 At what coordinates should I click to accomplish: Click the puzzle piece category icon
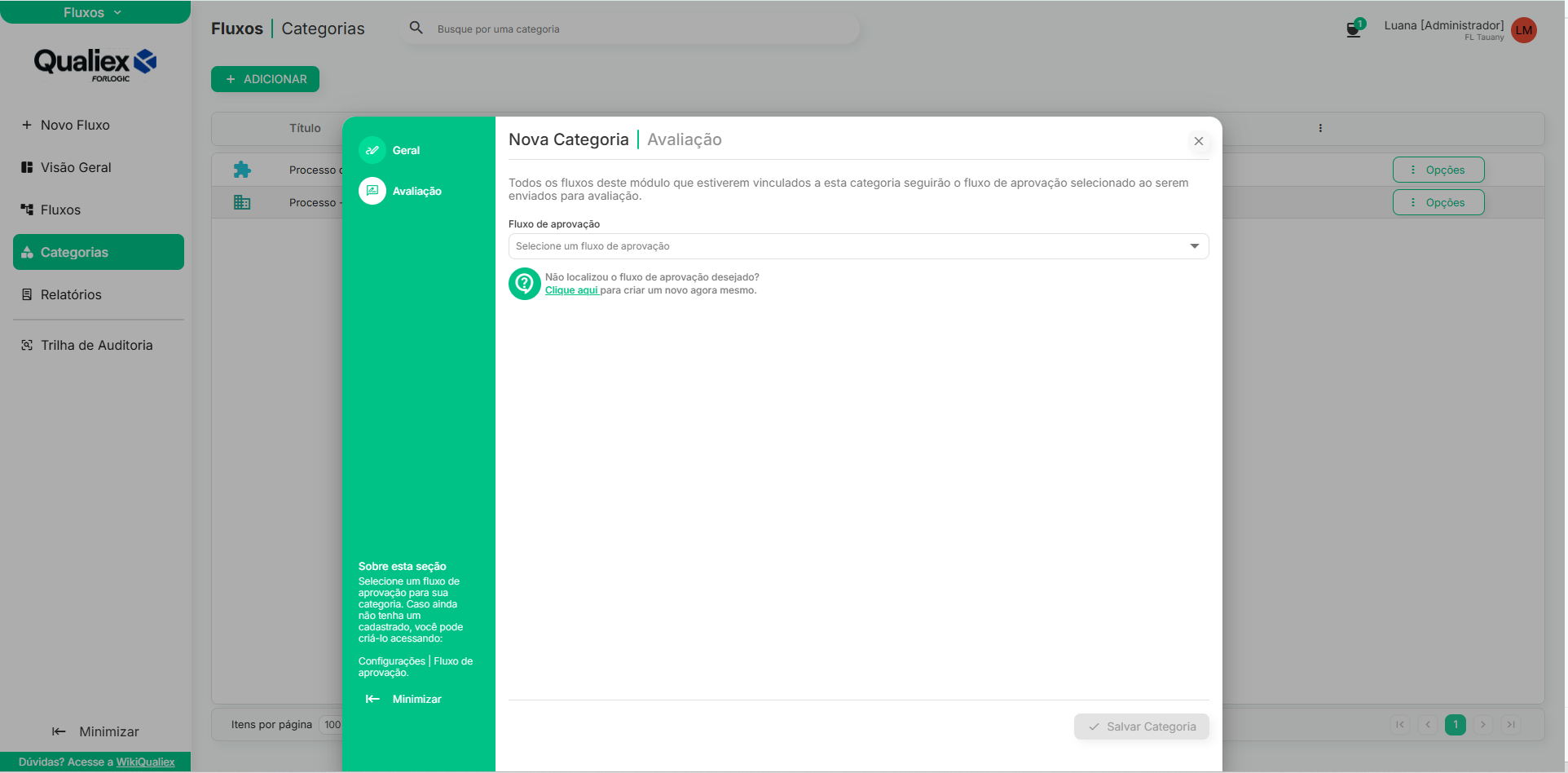242,170
